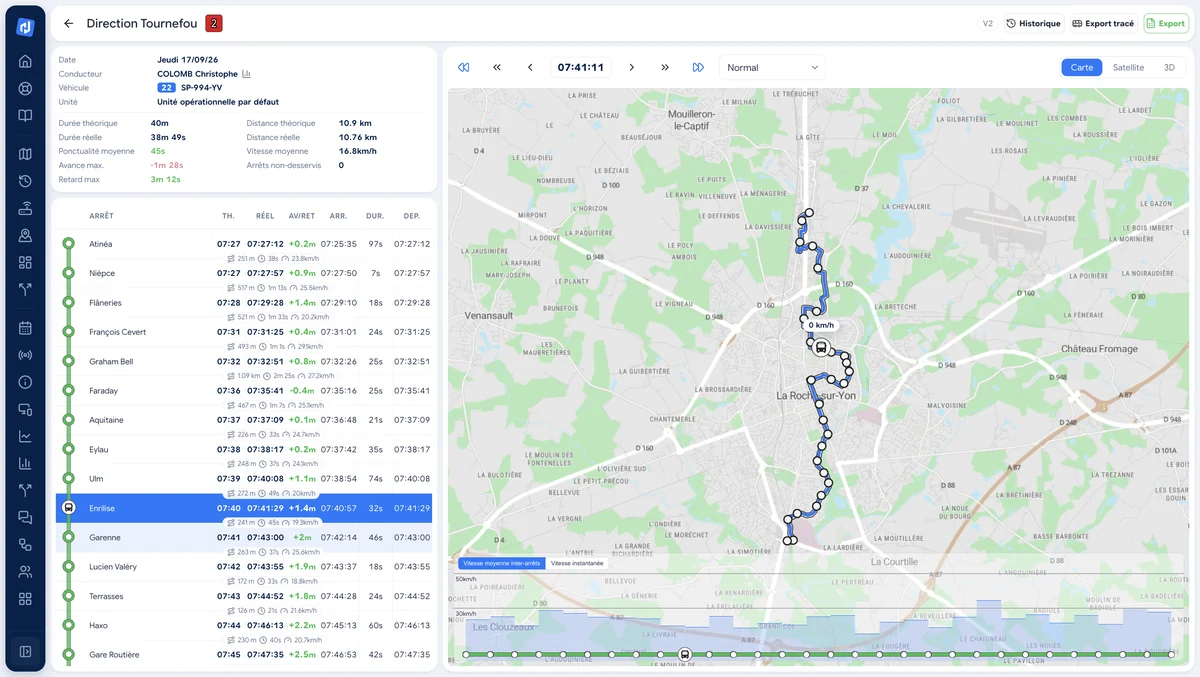
Task: Select the Garenne stop row
Action: [244, 537]
